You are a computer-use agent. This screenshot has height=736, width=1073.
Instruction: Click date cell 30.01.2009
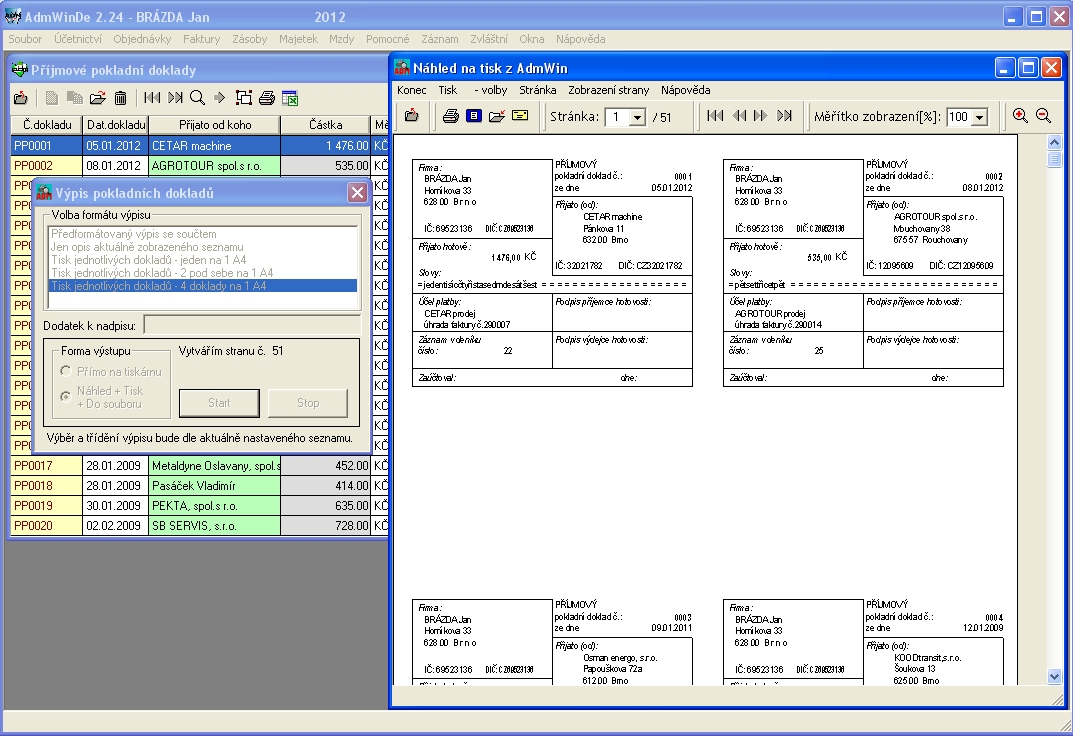pyautogui.click(x=116, y=505)
